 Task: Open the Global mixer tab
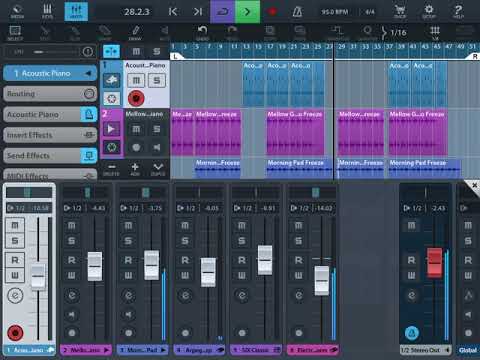tap(468, 350)
